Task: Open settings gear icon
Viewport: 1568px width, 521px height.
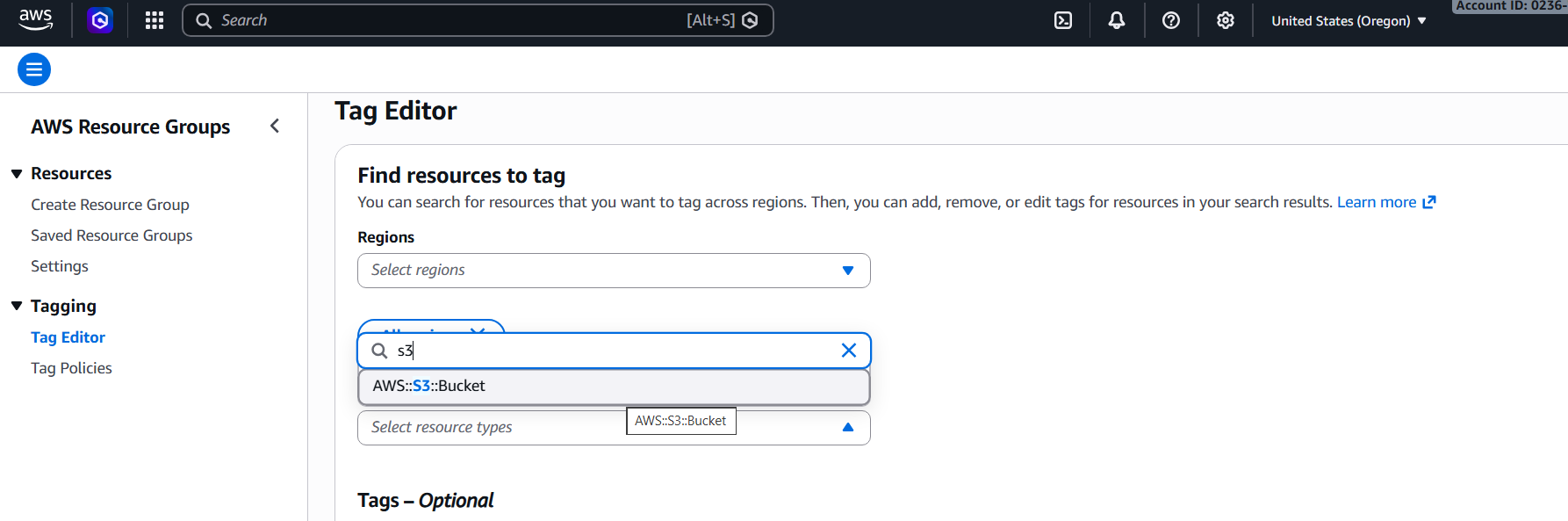Action: coord(1226,20)
